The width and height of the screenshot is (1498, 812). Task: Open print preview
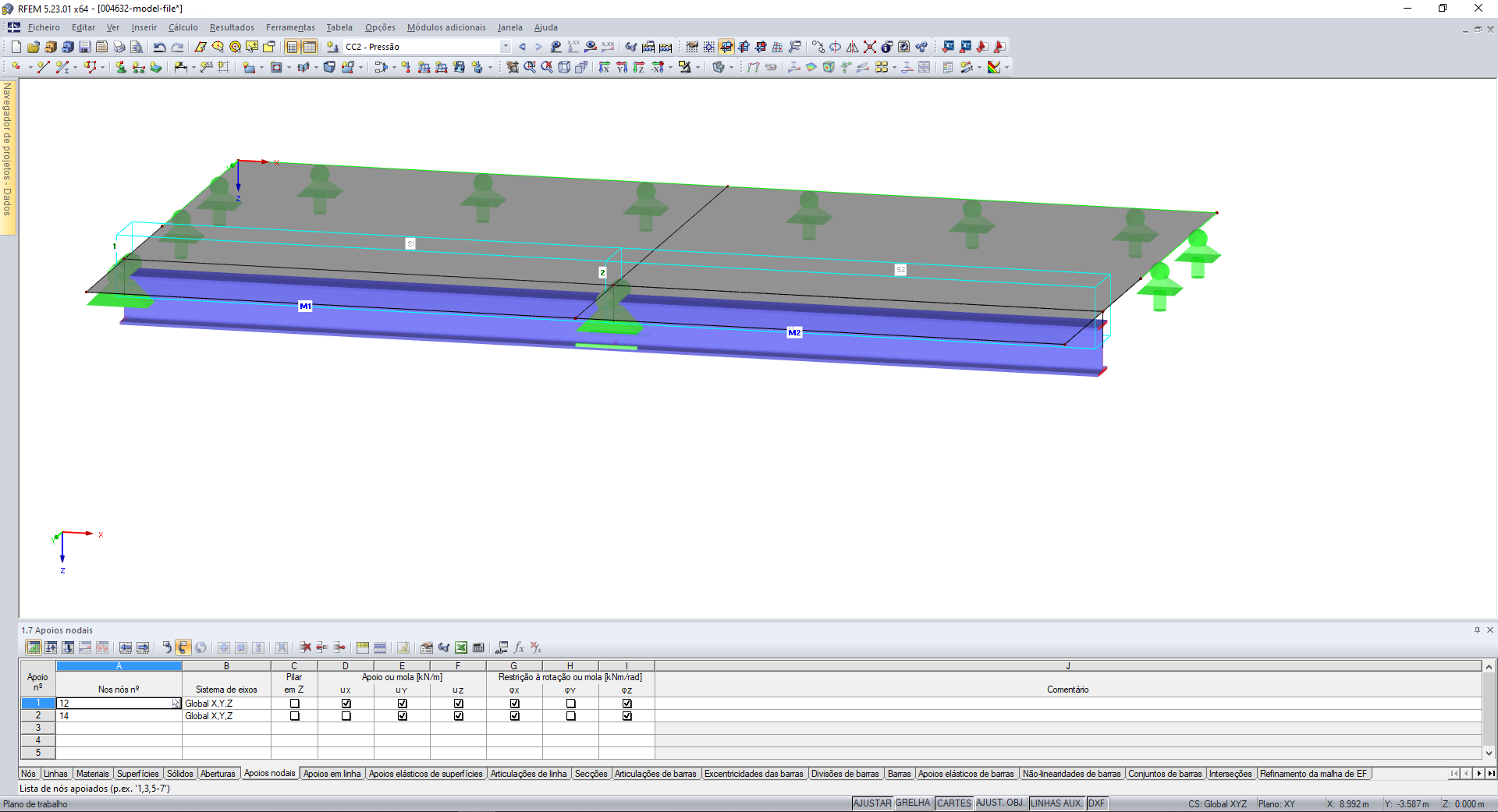click(x=137, y=47)
